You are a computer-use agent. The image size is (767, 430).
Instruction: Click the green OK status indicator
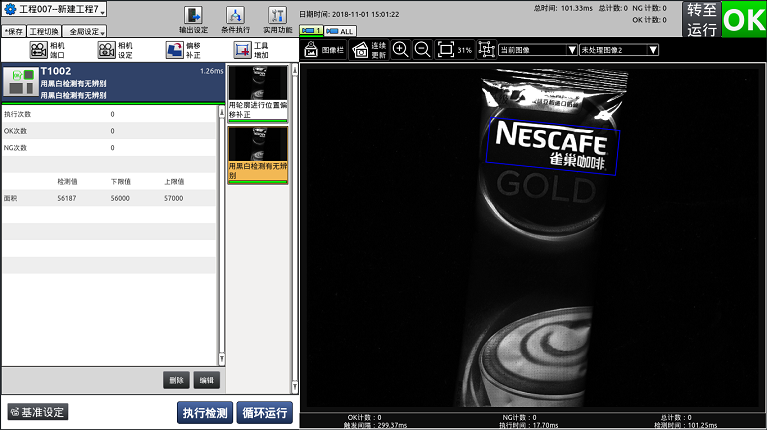[x=744, y=19]
